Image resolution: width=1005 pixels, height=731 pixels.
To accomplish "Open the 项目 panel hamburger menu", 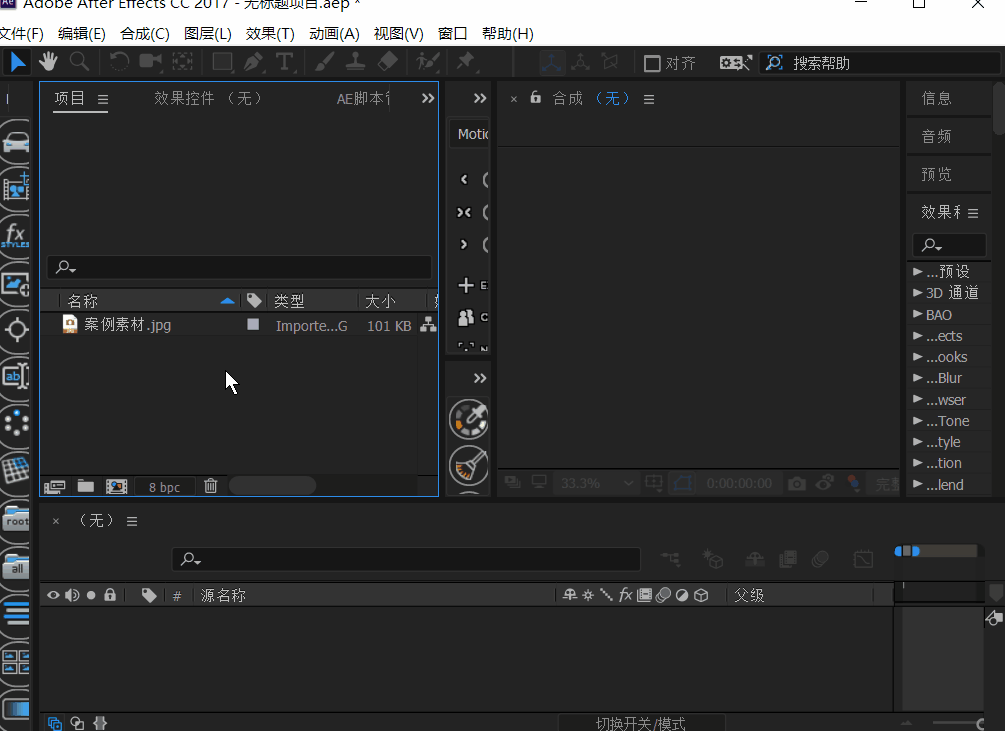I will 103,99.
